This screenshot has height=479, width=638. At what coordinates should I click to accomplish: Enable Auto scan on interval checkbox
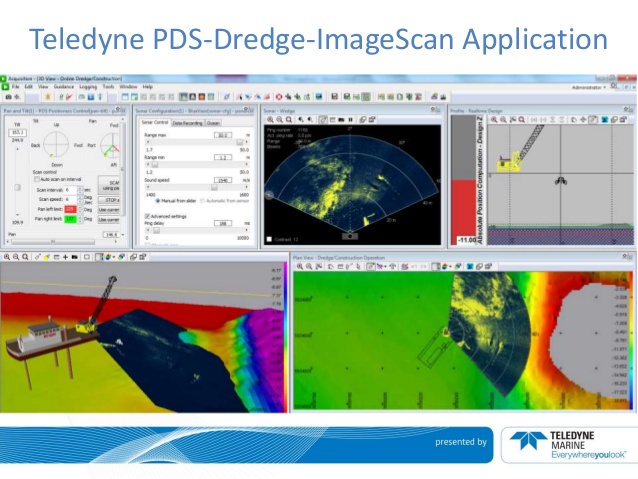tap(37, 179)
